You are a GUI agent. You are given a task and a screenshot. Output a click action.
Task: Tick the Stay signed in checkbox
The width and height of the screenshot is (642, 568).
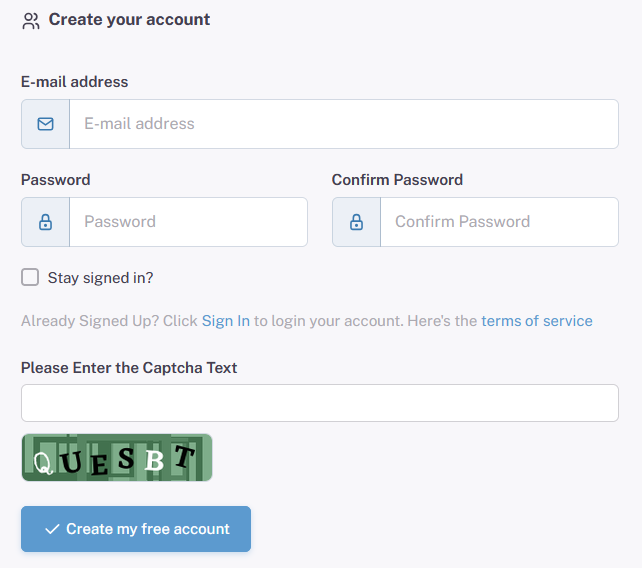pyautogui.click(x=30, y=277)
